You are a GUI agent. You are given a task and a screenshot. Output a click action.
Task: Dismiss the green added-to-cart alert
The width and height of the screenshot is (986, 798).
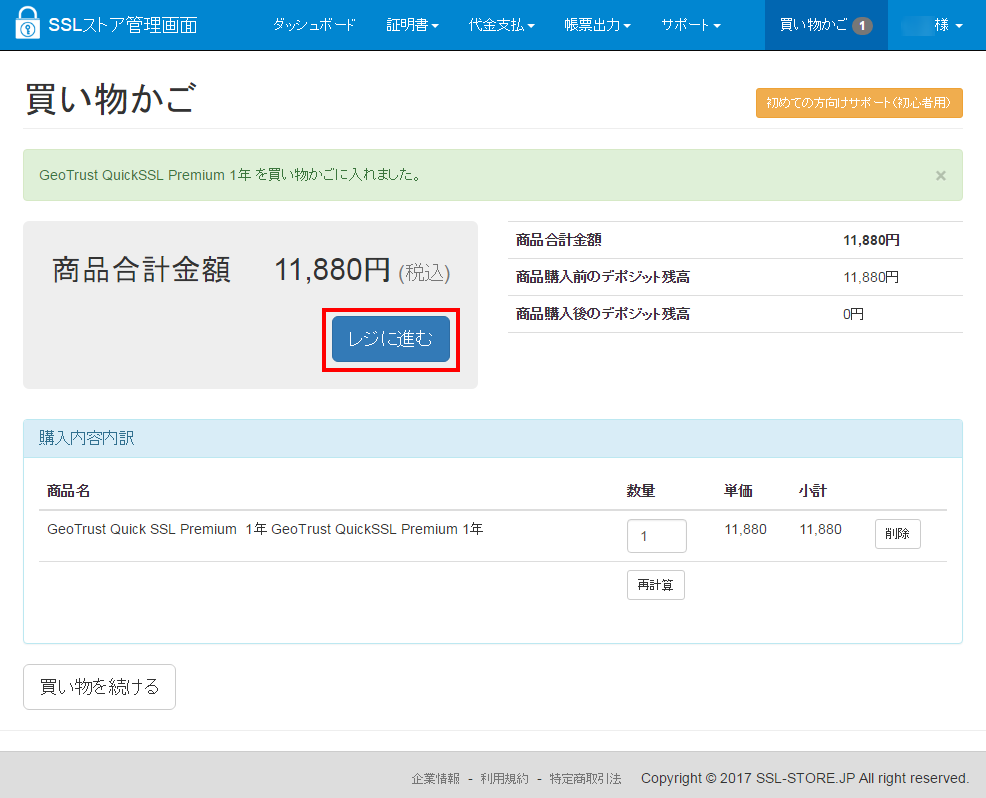[941, 175]
